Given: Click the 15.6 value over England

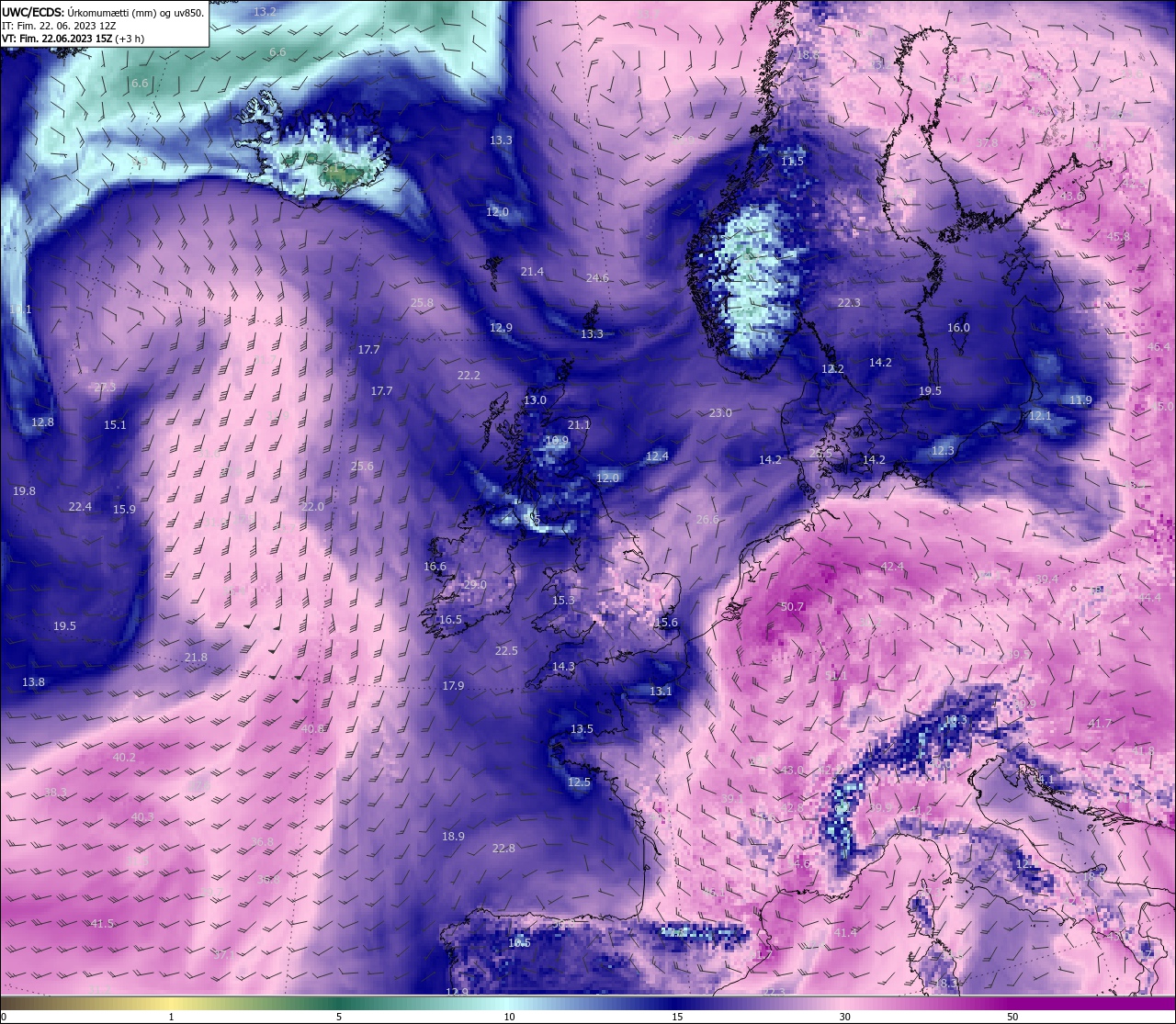Looking at the screenshot, I should (x=666, y=623).
